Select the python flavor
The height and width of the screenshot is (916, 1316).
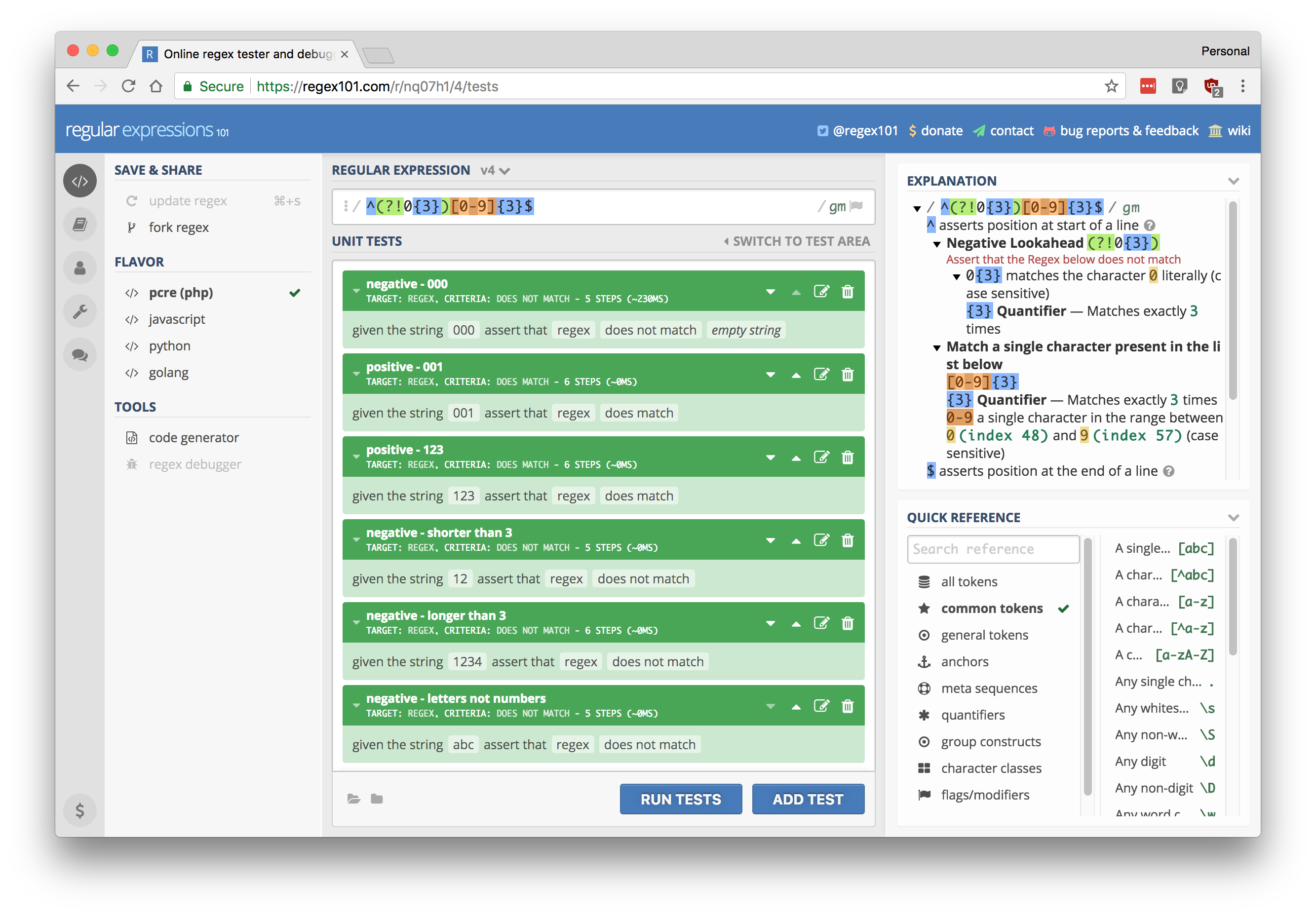pyautogui.click(x=212, y=346)
